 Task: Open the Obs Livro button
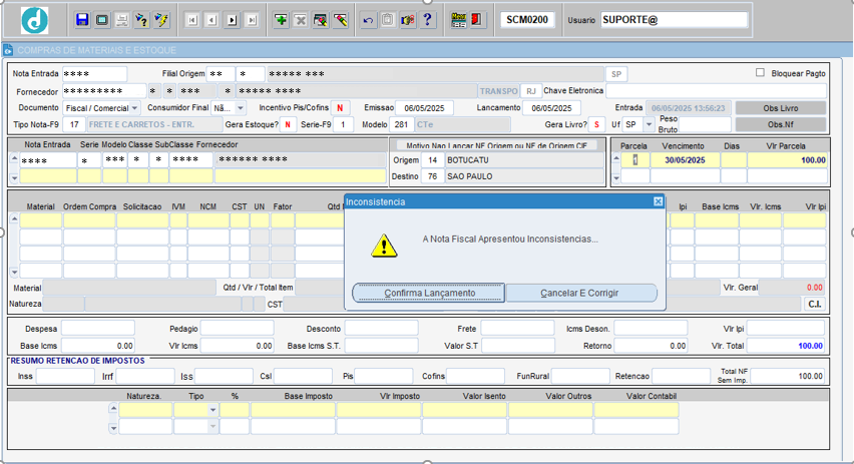(x=780, y=108)
